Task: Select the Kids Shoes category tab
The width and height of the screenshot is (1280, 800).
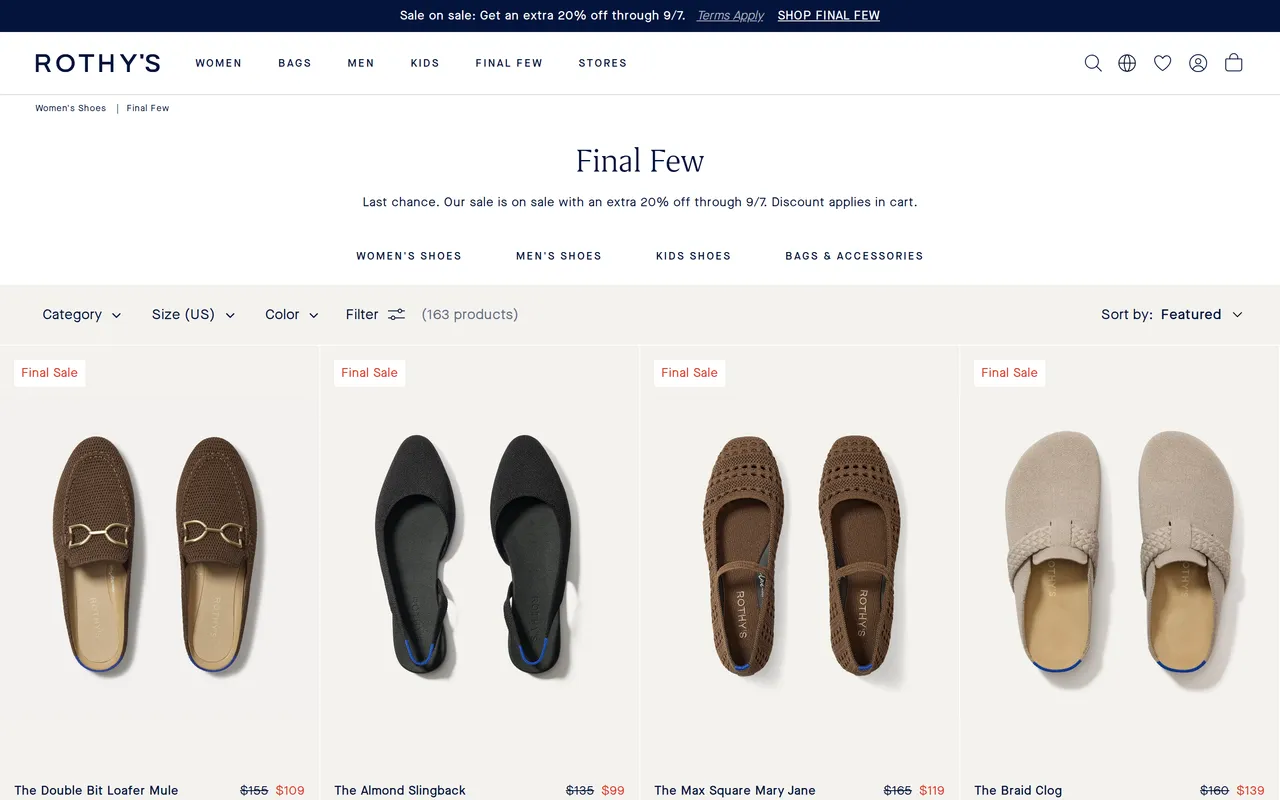Action: pyautogui.click(x=694, y=256)
